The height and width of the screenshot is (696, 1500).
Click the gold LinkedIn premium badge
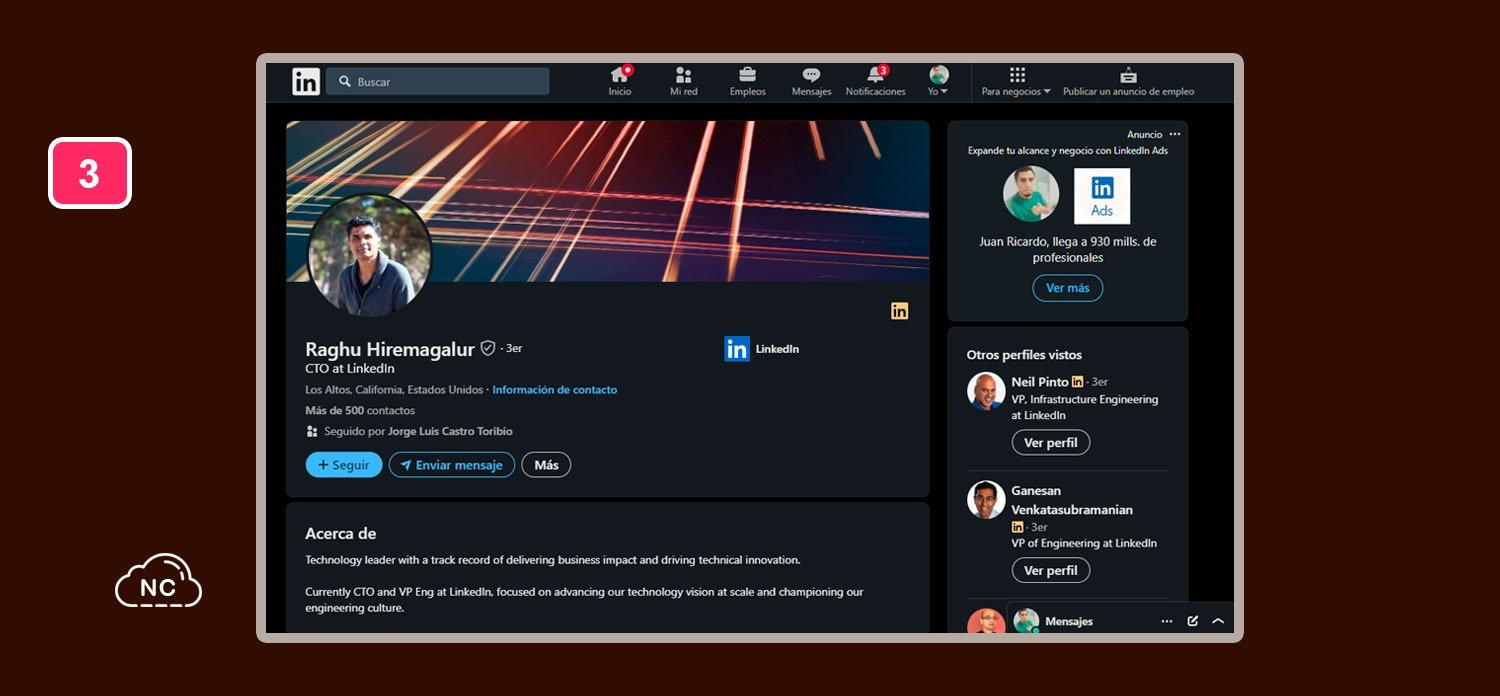click(x=900, y=311)
